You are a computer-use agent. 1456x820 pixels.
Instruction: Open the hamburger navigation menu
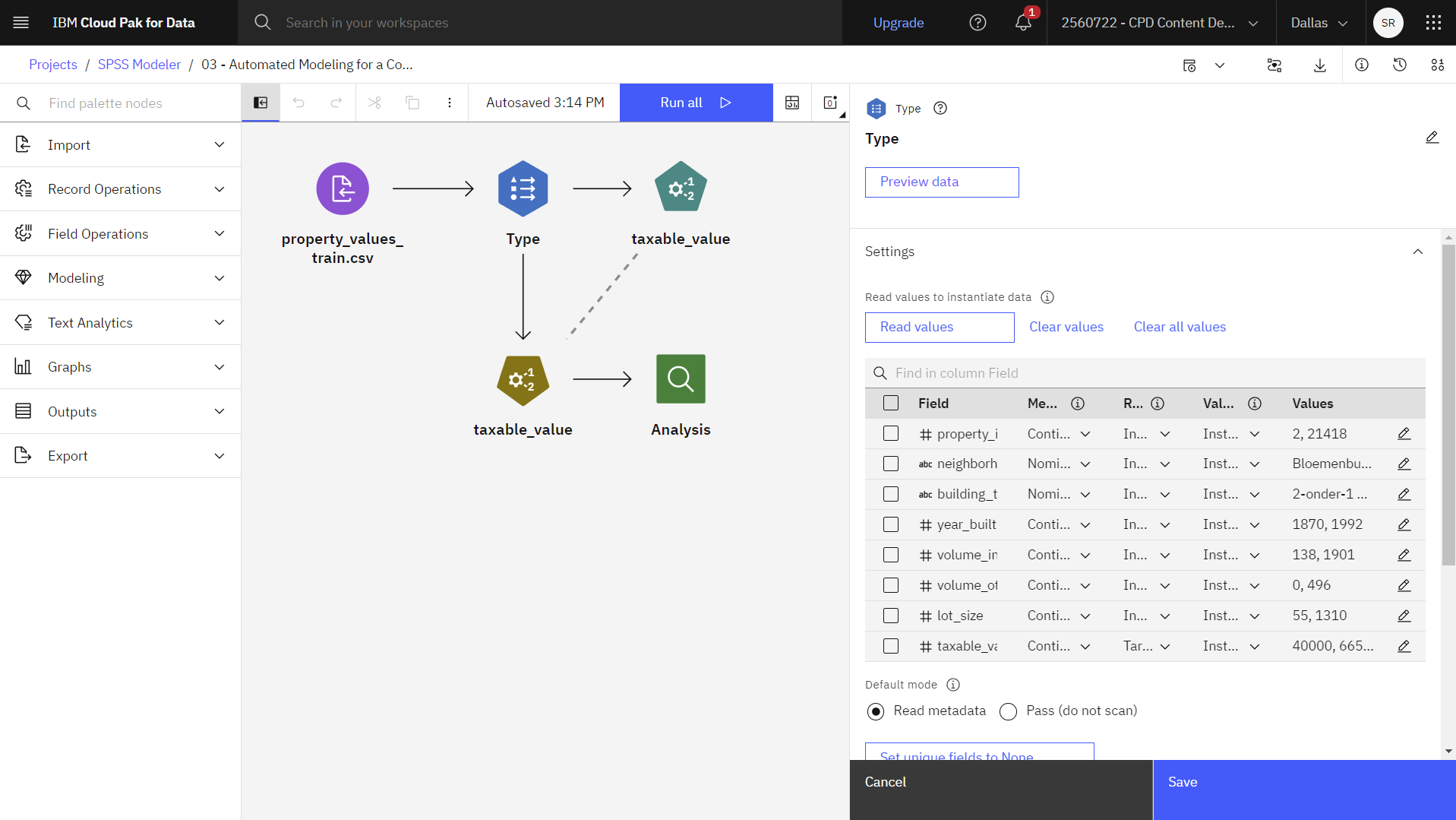tap(21, 23)
